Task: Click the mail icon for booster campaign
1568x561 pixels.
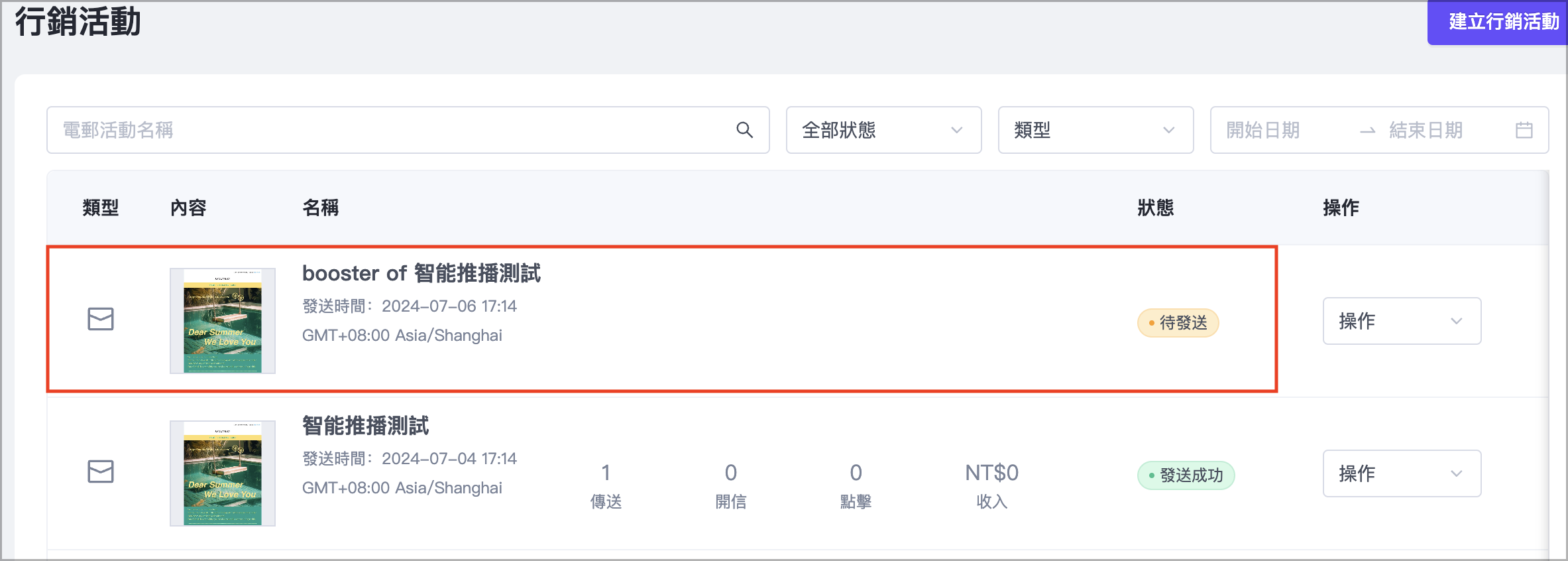Action: 101,319
